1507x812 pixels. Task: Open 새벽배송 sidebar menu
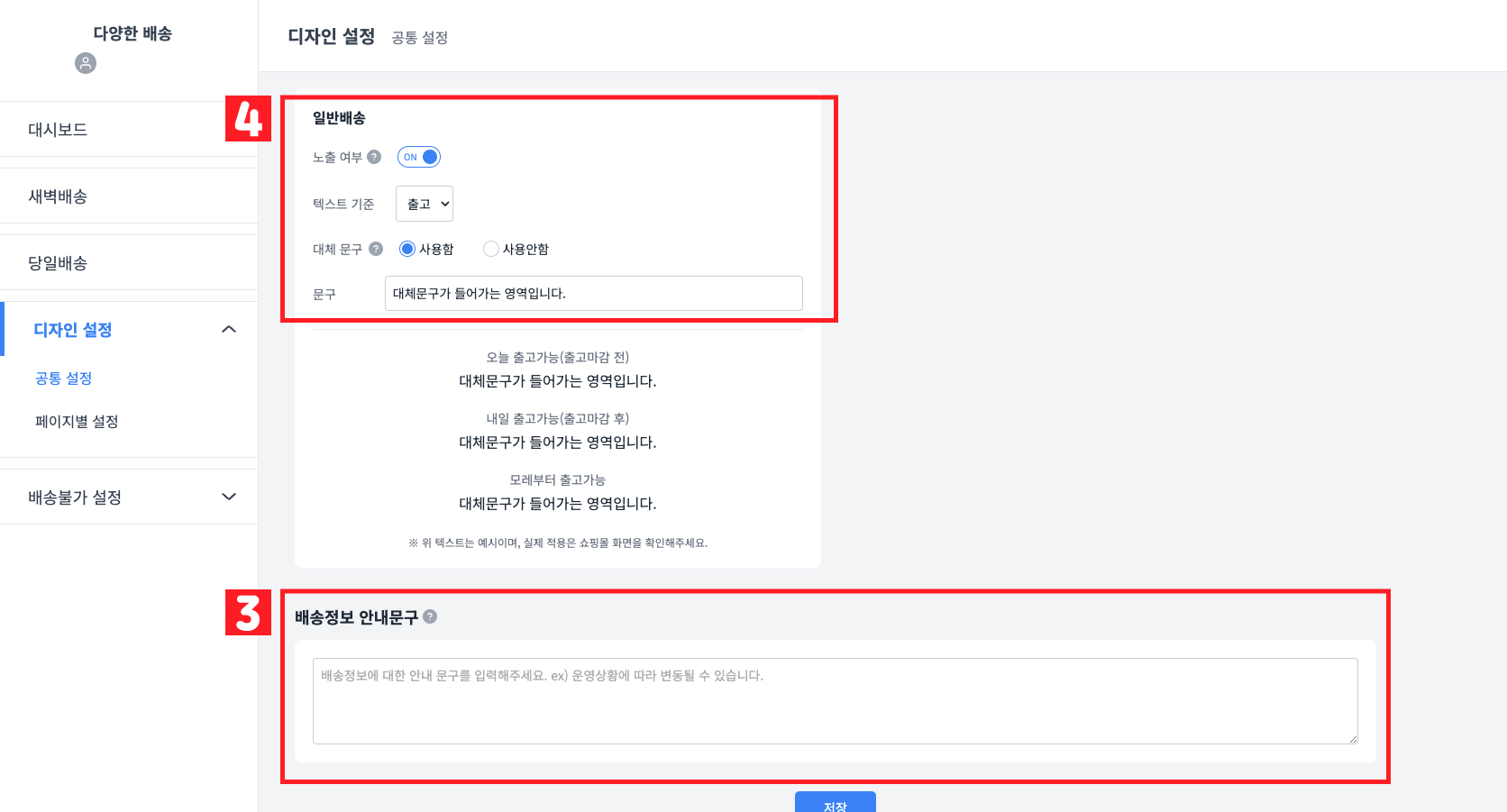[x=129, y=196]
